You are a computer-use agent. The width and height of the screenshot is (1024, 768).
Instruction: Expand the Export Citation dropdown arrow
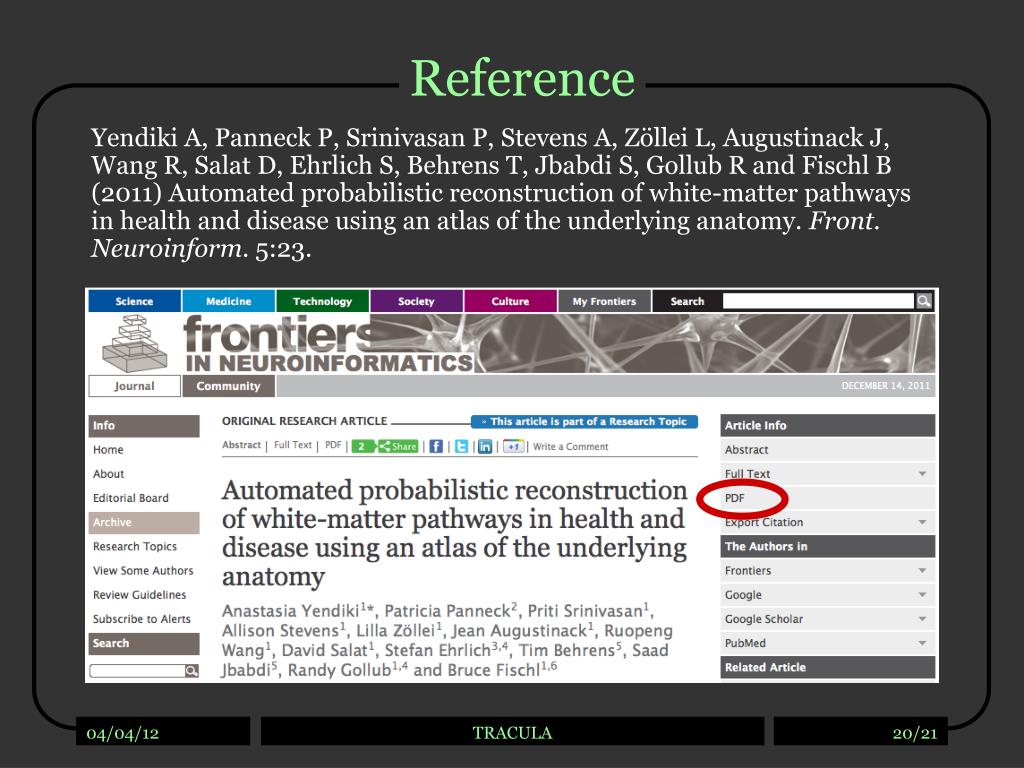(x=922, y=522)
